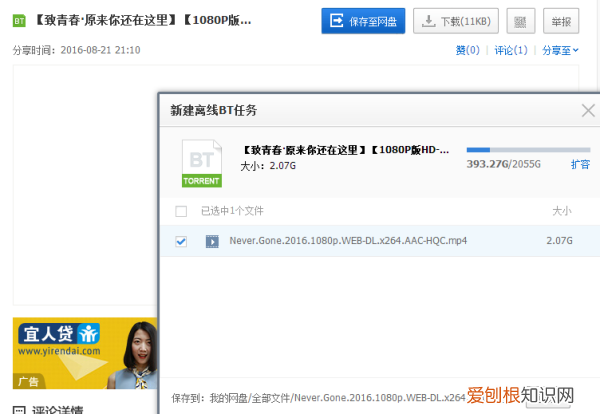Toggle the select-all checkbox in file list header

coord(181,211)
